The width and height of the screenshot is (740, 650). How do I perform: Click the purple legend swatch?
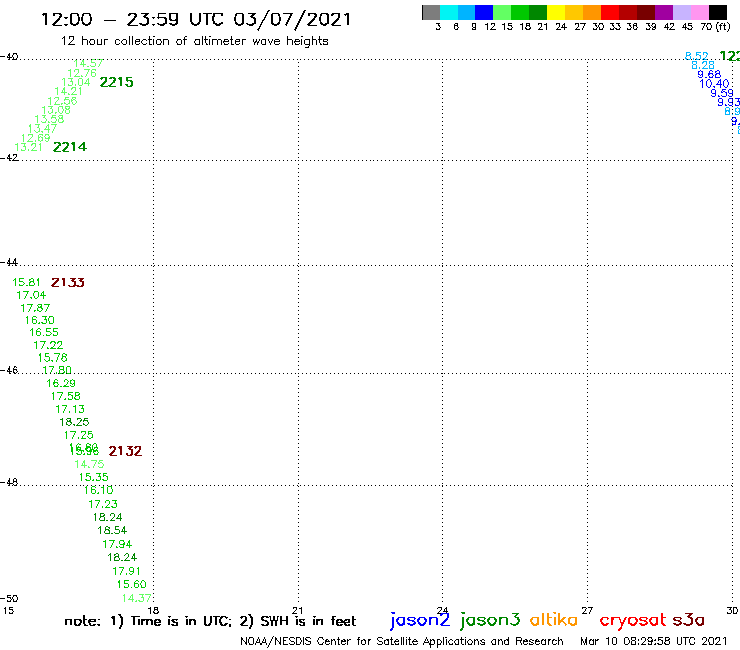[x=664, y=12]
